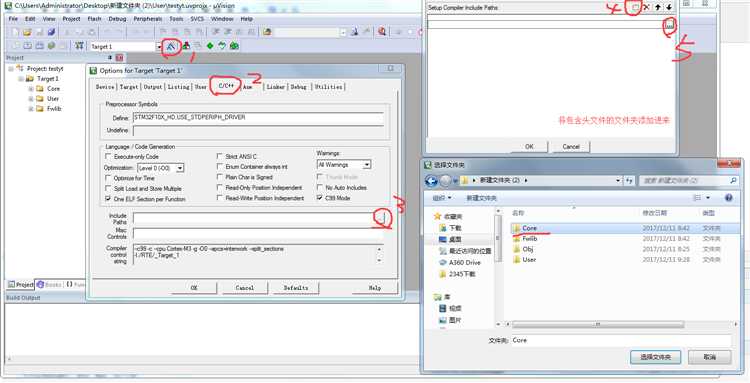Close the Project pane with its X
The height and width of the screenshot is (383, 750).
coord(120,58)
